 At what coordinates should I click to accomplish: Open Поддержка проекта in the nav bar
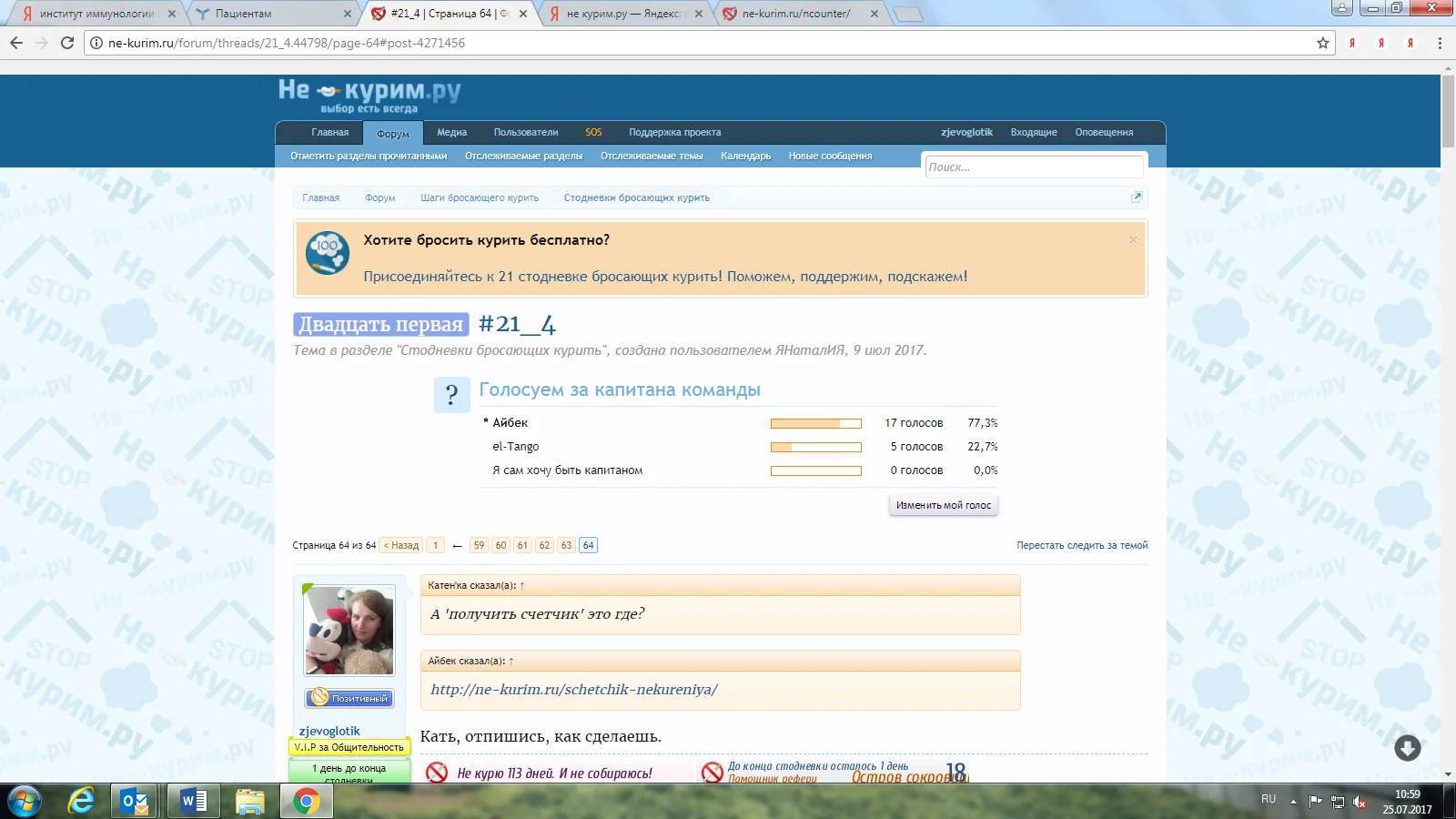coord(674,133)
